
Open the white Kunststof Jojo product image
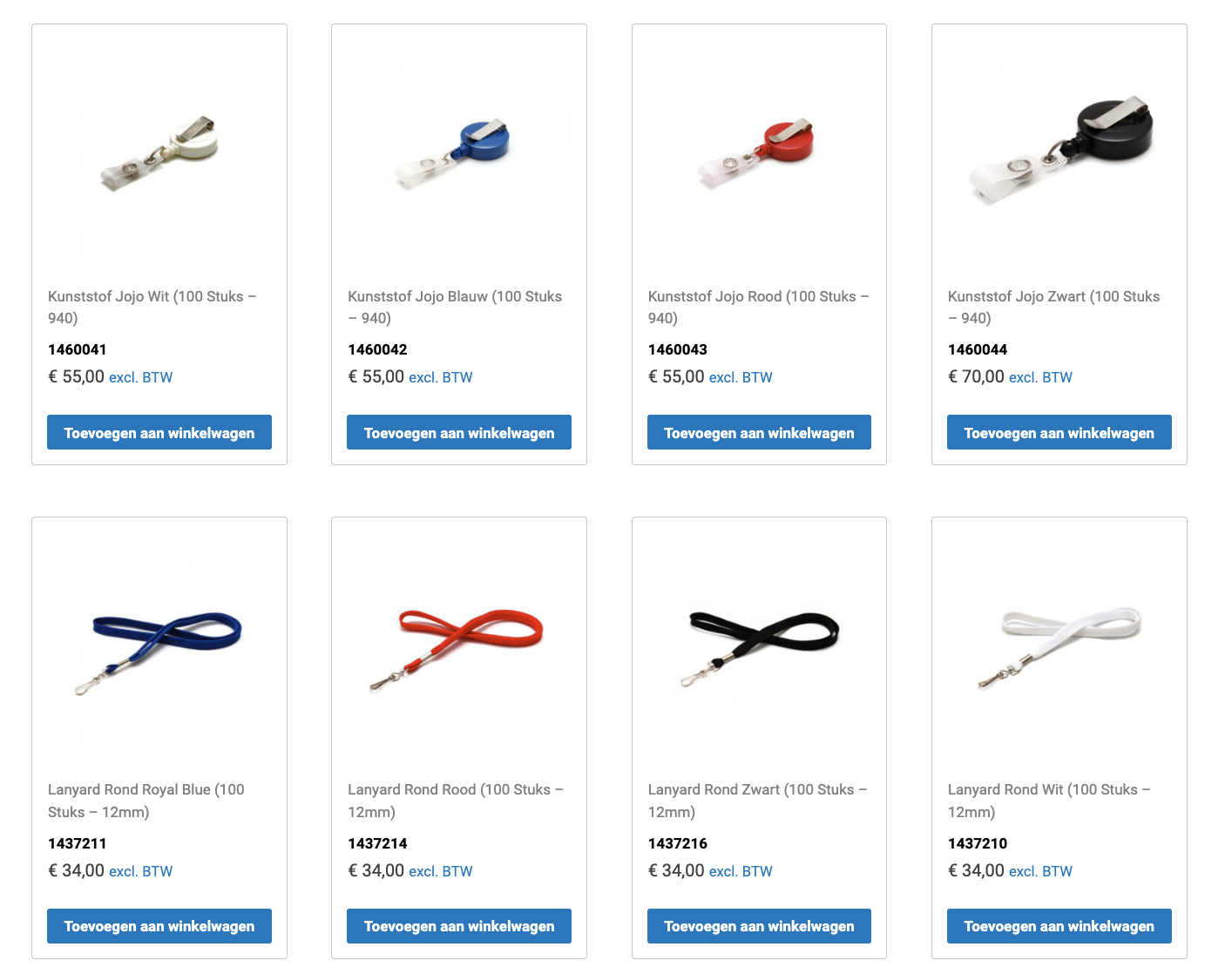159,152
